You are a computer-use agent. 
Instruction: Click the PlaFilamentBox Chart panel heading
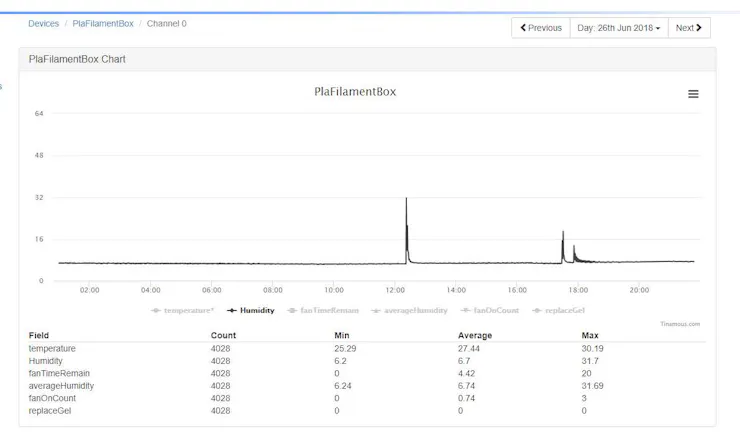click(x=77, y=59)
